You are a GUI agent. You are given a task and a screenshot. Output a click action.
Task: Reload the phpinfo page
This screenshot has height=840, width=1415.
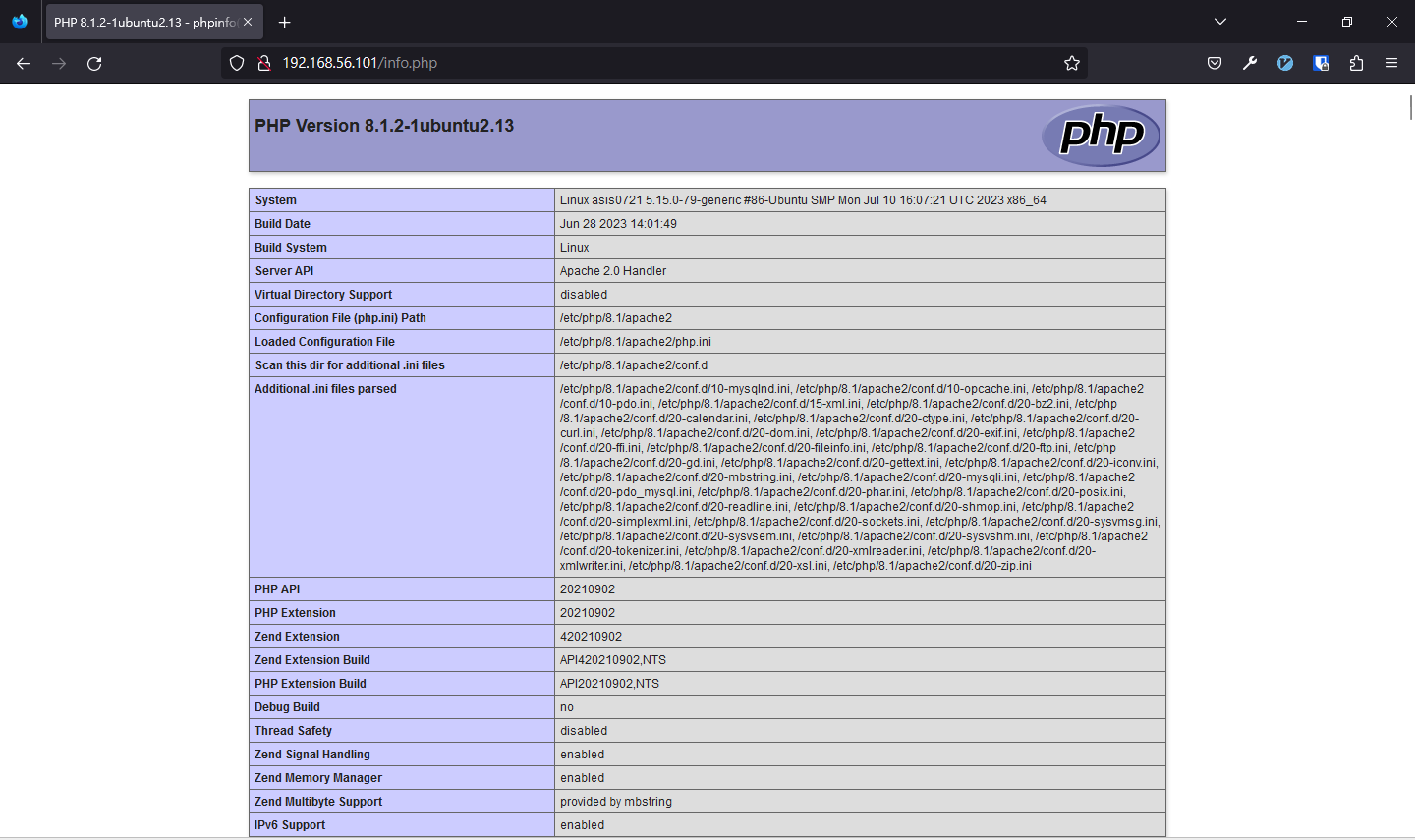94,62
